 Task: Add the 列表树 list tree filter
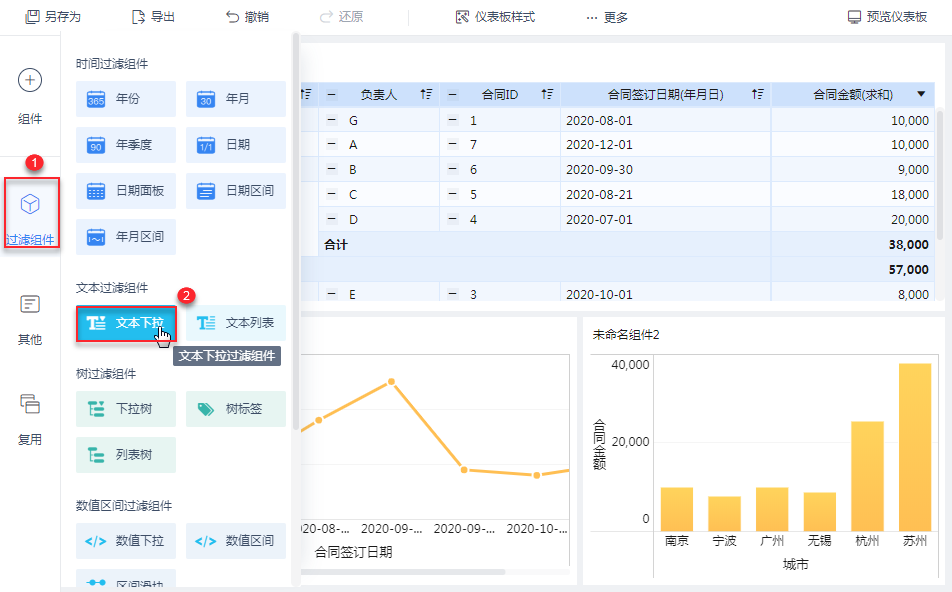coord(126,455)
